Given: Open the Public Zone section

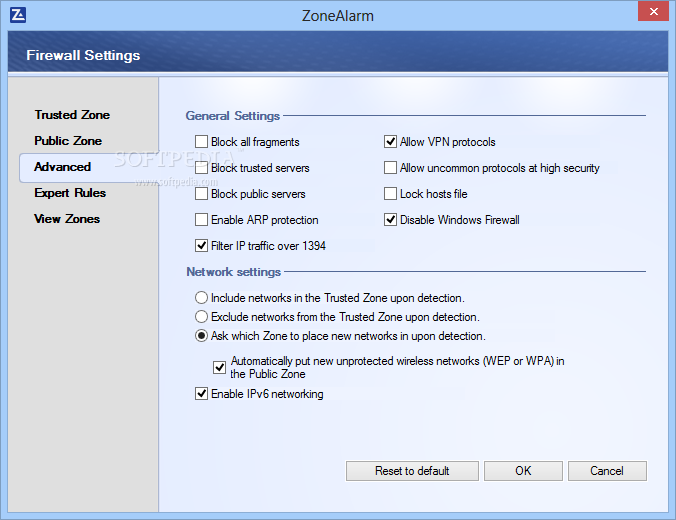Looking at the screenshot, I should (x=68, y=141).
